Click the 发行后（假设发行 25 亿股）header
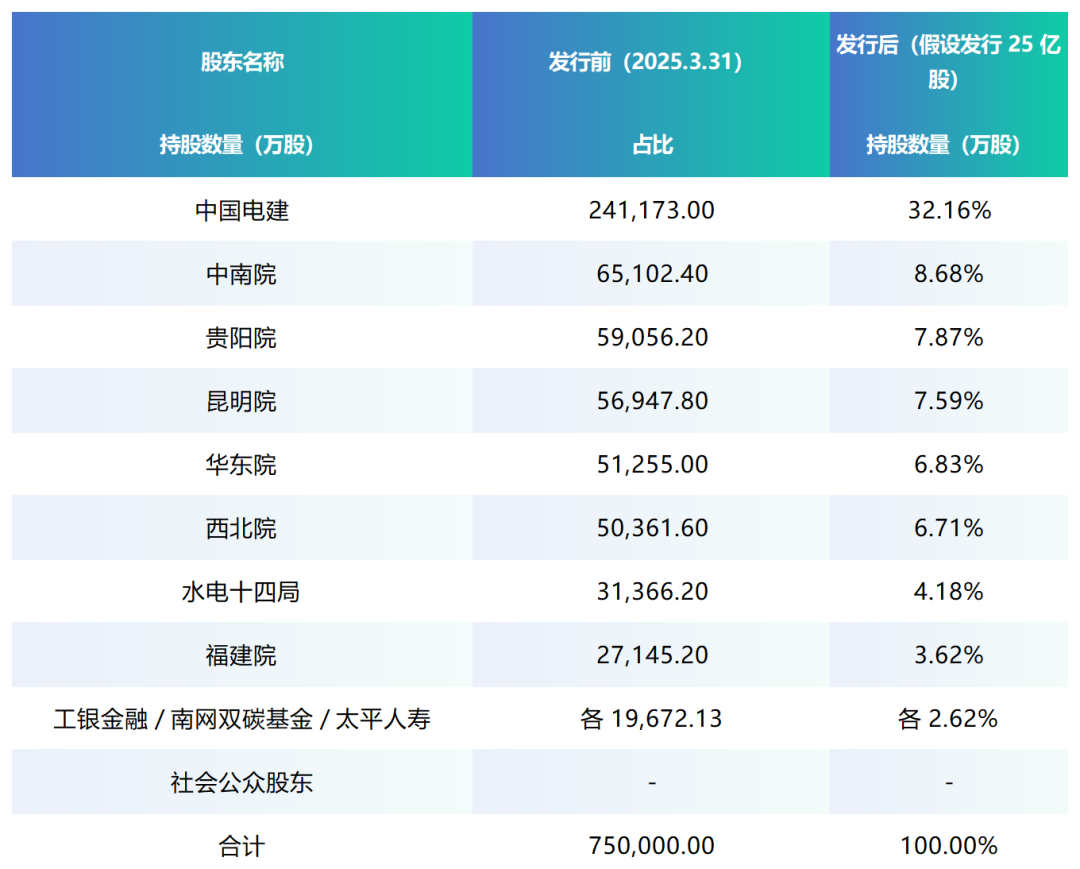Viewport: 1080px width, 869px height. (948, 62)
